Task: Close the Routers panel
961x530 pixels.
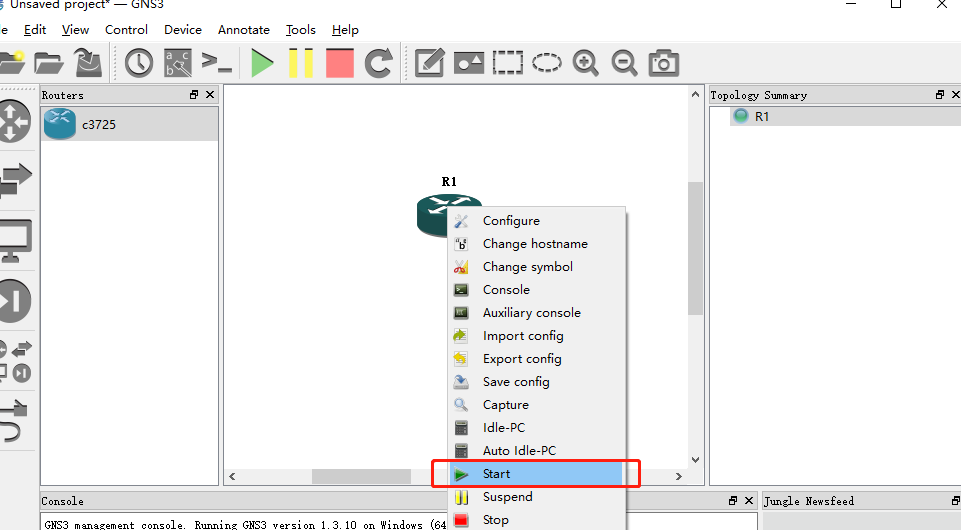Action: 210,94
